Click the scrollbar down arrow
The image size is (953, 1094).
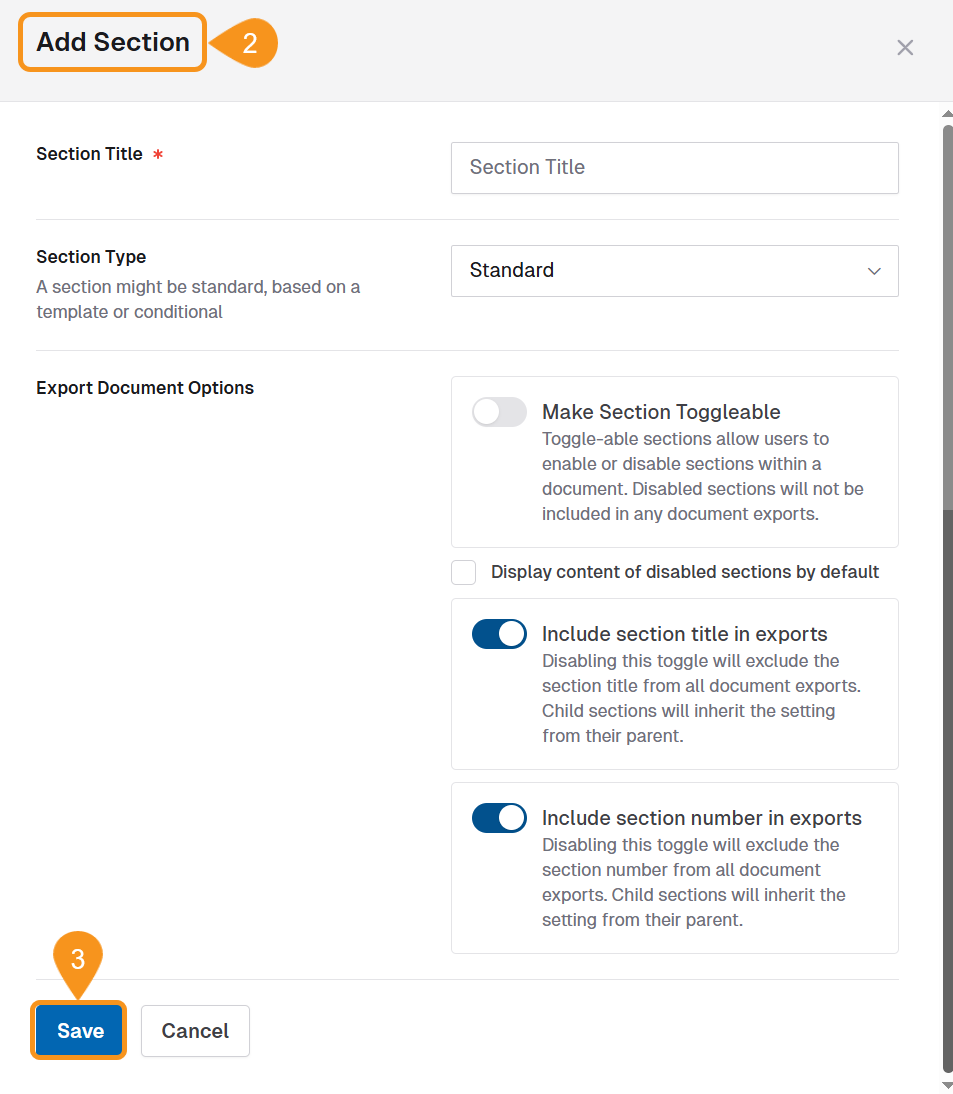click(945, 1084)
